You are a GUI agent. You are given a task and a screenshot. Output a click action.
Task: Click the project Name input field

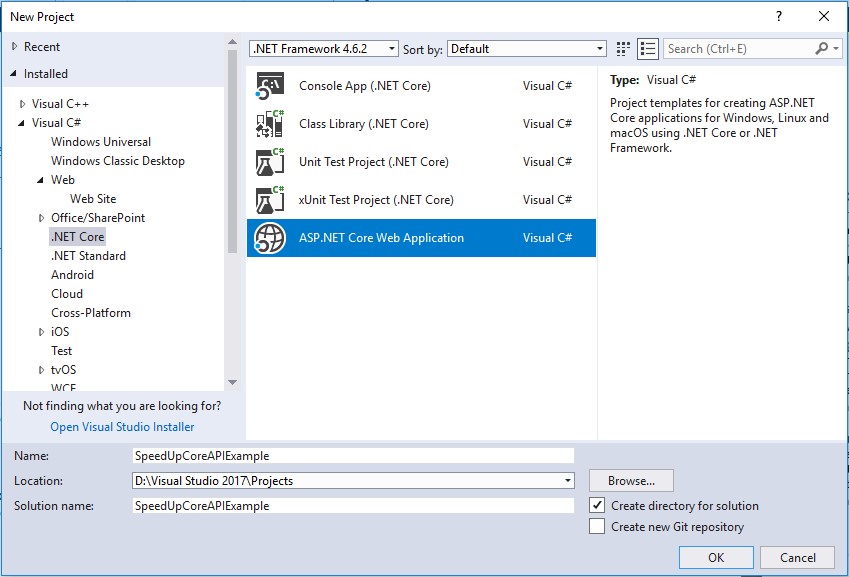(x=353, y=456)
